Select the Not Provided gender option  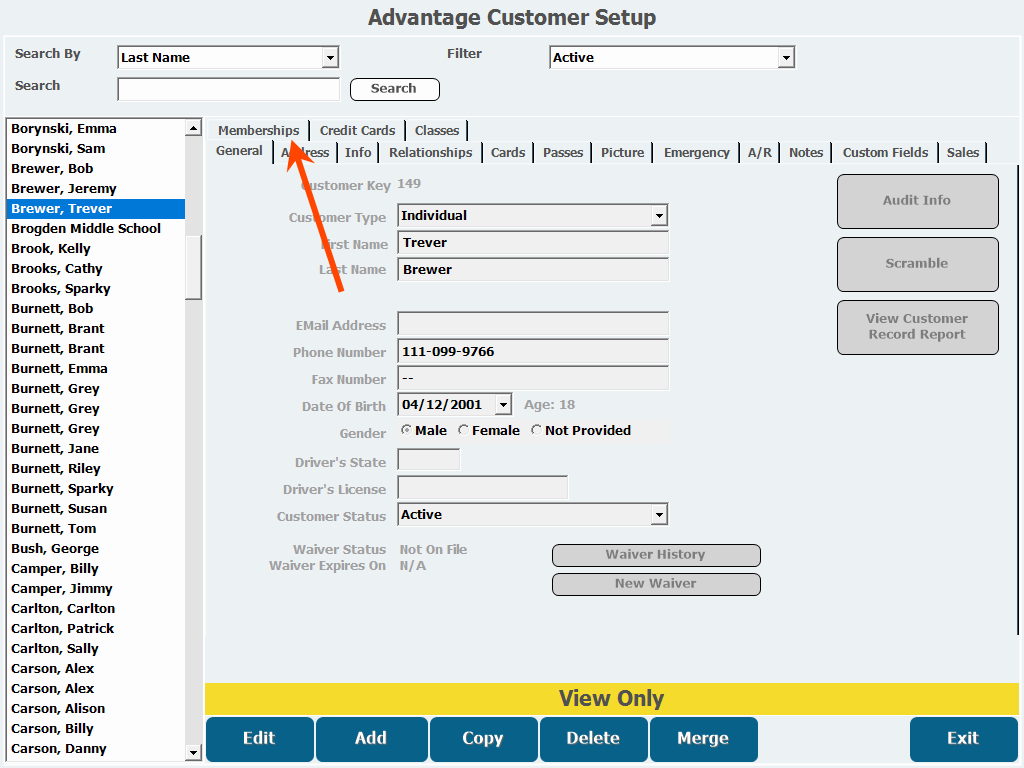point(536,430)
